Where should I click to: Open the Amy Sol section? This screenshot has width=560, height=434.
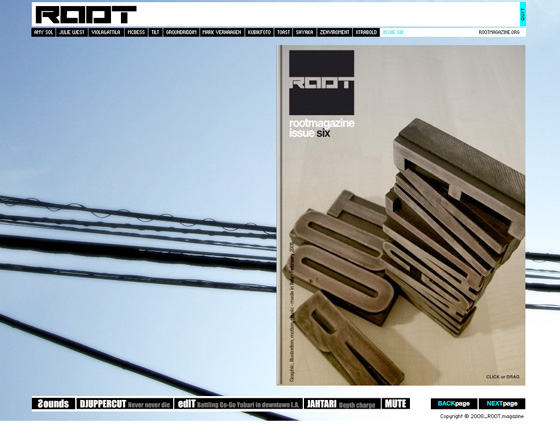(43, 32)
